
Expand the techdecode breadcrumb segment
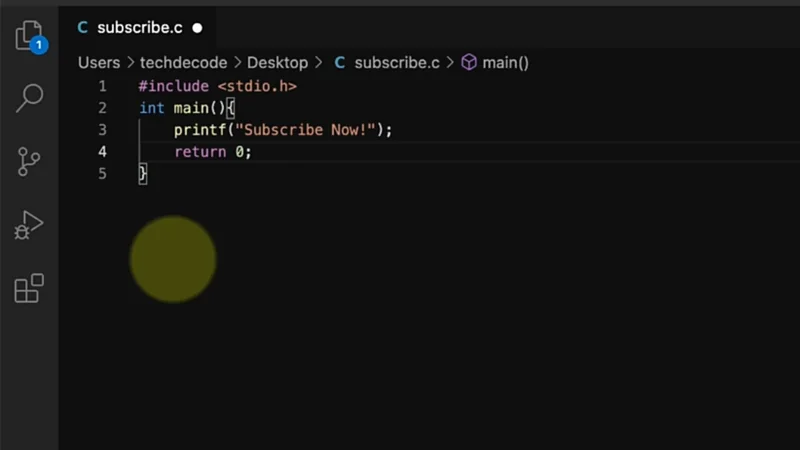[183, 62]
